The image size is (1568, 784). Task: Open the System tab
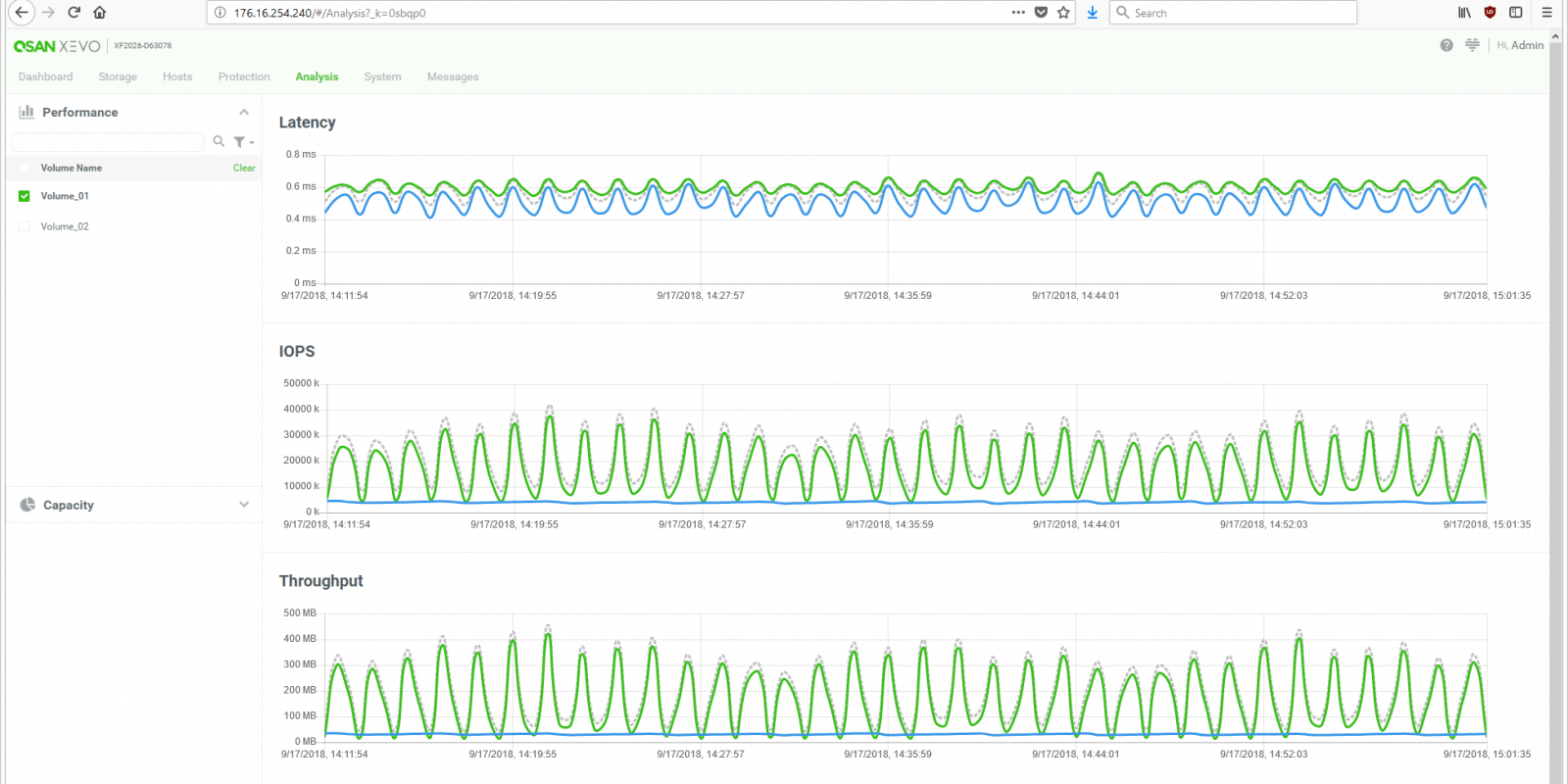(382, 76)
